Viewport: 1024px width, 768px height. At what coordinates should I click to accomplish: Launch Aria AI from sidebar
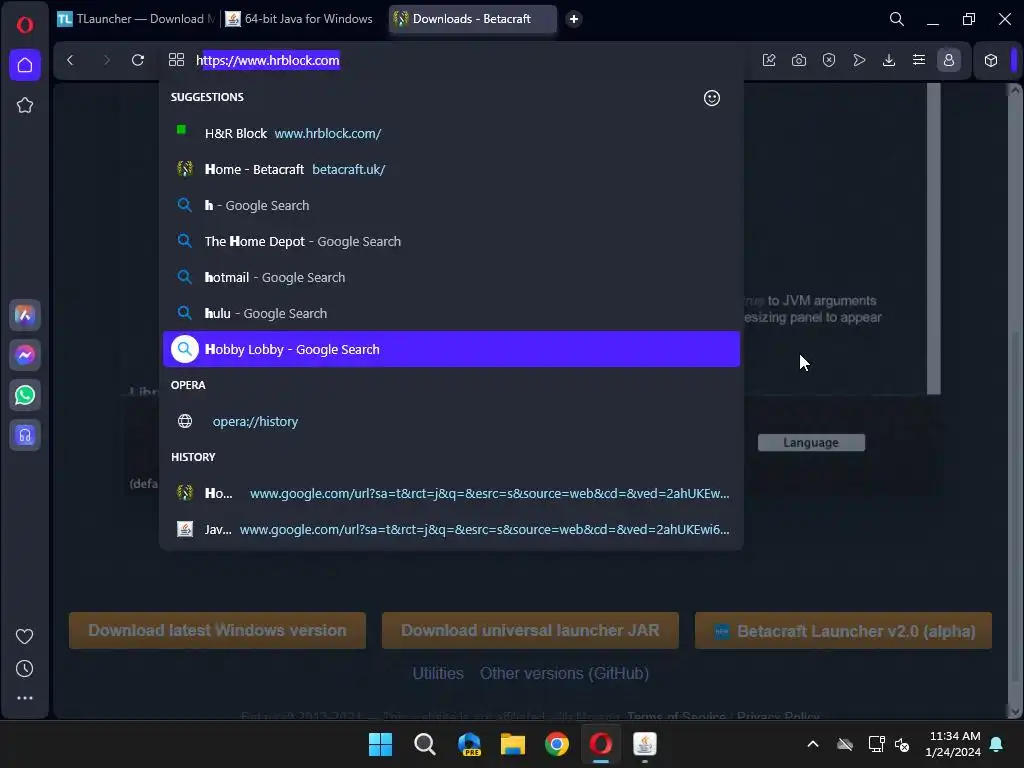[x=25, y=315]
